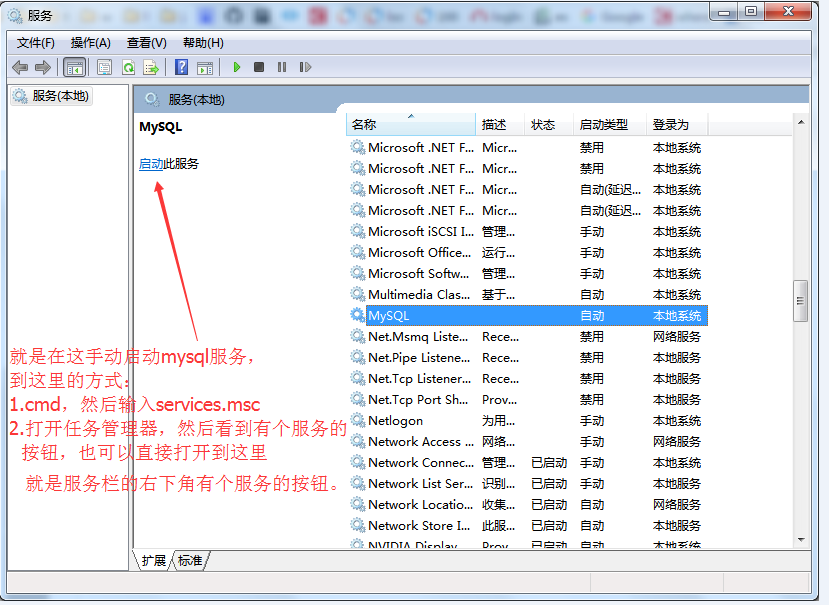Open the 查看(V) menu
The width and height of the screenshot is (829, 605).
(x=146, y=43)
